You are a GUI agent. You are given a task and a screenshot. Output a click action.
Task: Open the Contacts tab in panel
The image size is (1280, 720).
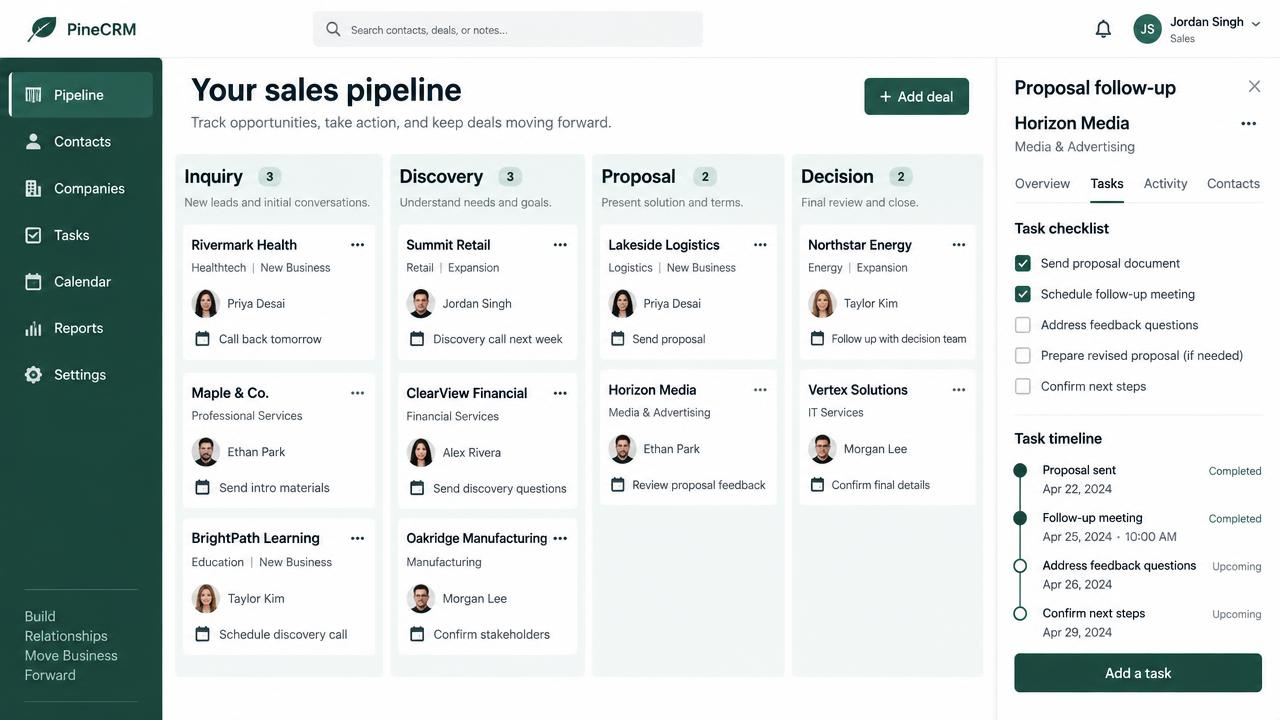(1233, 183)
